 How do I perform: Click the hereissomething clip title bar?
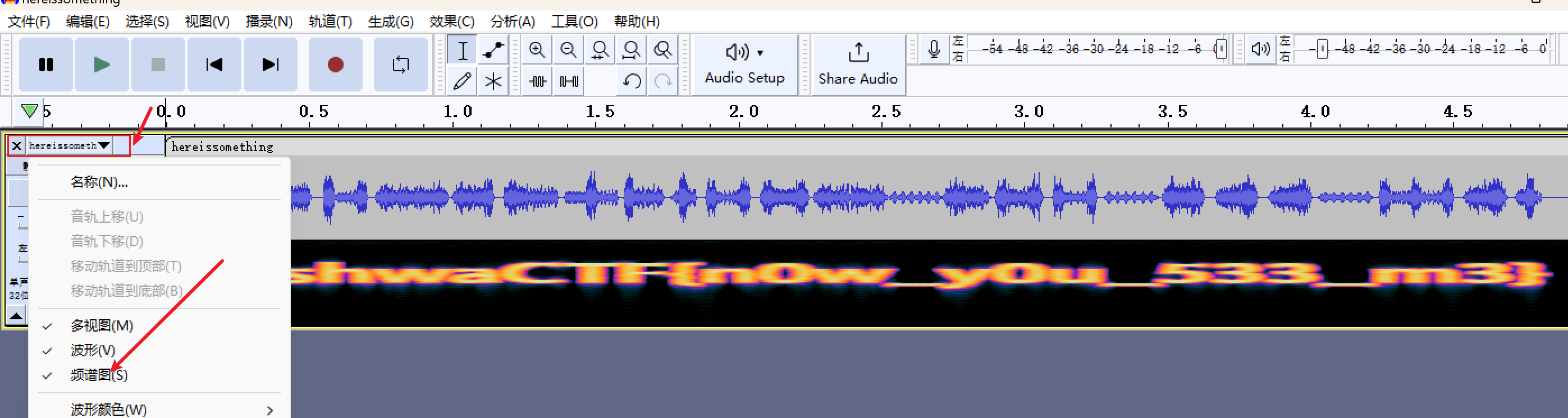867,146
